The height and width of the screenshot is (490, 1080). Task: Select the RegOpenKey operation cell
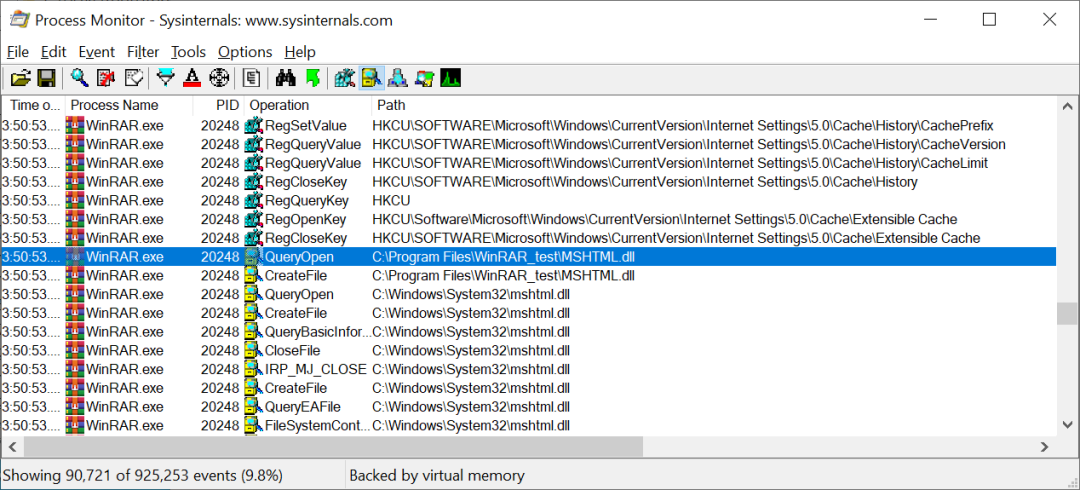tap(306, 219)
